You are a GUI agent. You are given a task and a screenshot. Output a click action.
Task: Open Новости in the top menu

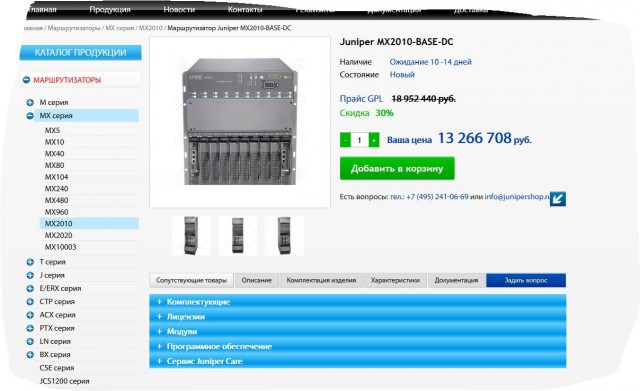179,9
